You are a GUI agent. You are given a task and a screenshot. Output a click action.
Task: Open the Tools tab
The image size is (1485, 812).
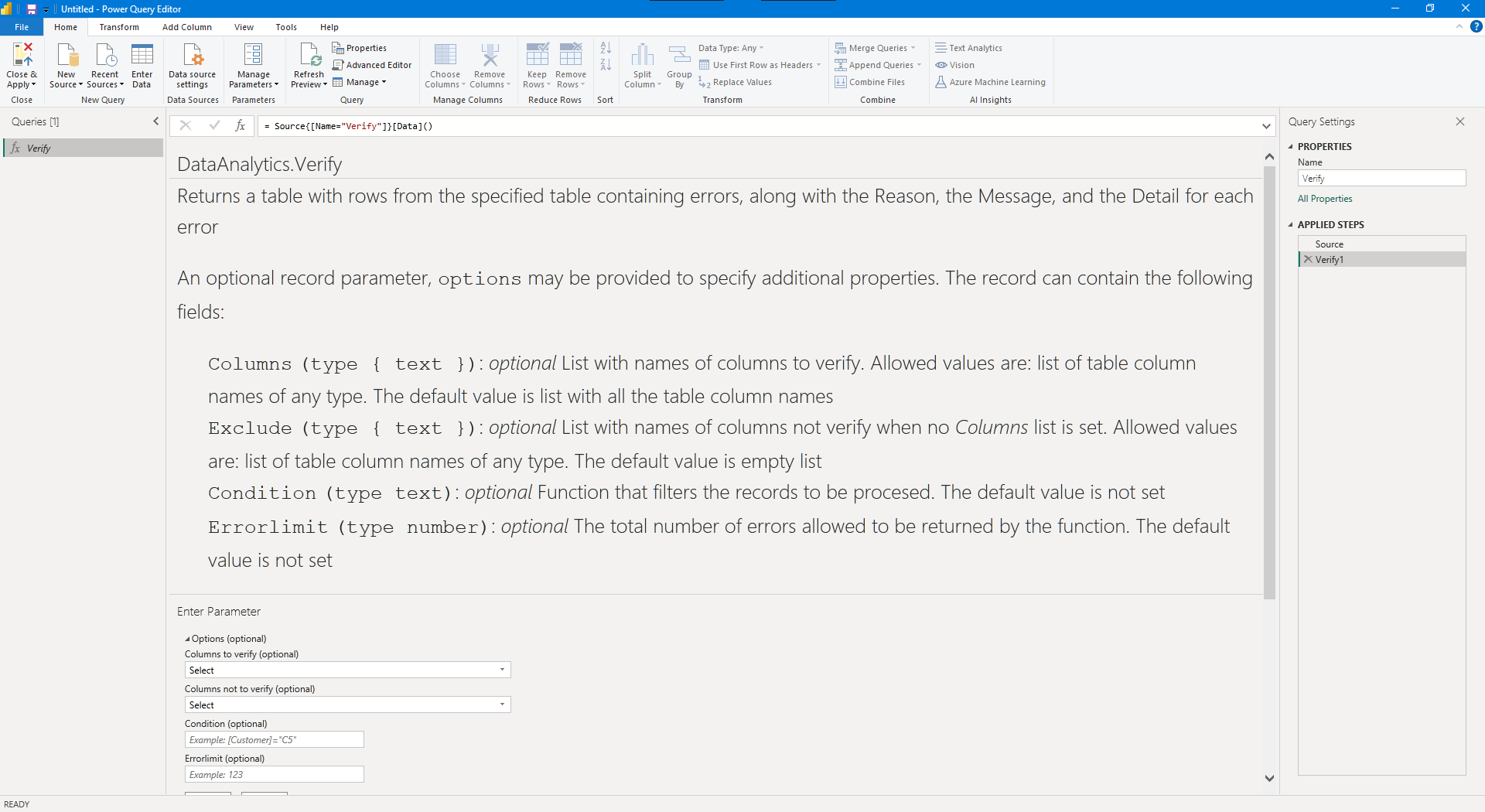(x=286, y=27)
